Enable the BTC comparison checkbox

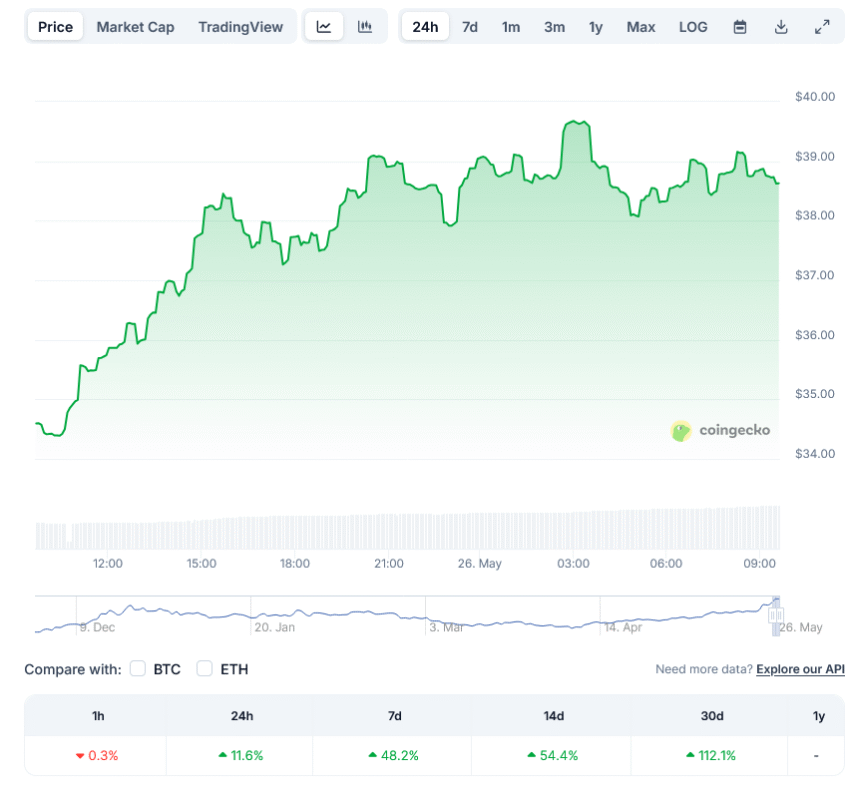pyautogui.click(x=138, y=668)
